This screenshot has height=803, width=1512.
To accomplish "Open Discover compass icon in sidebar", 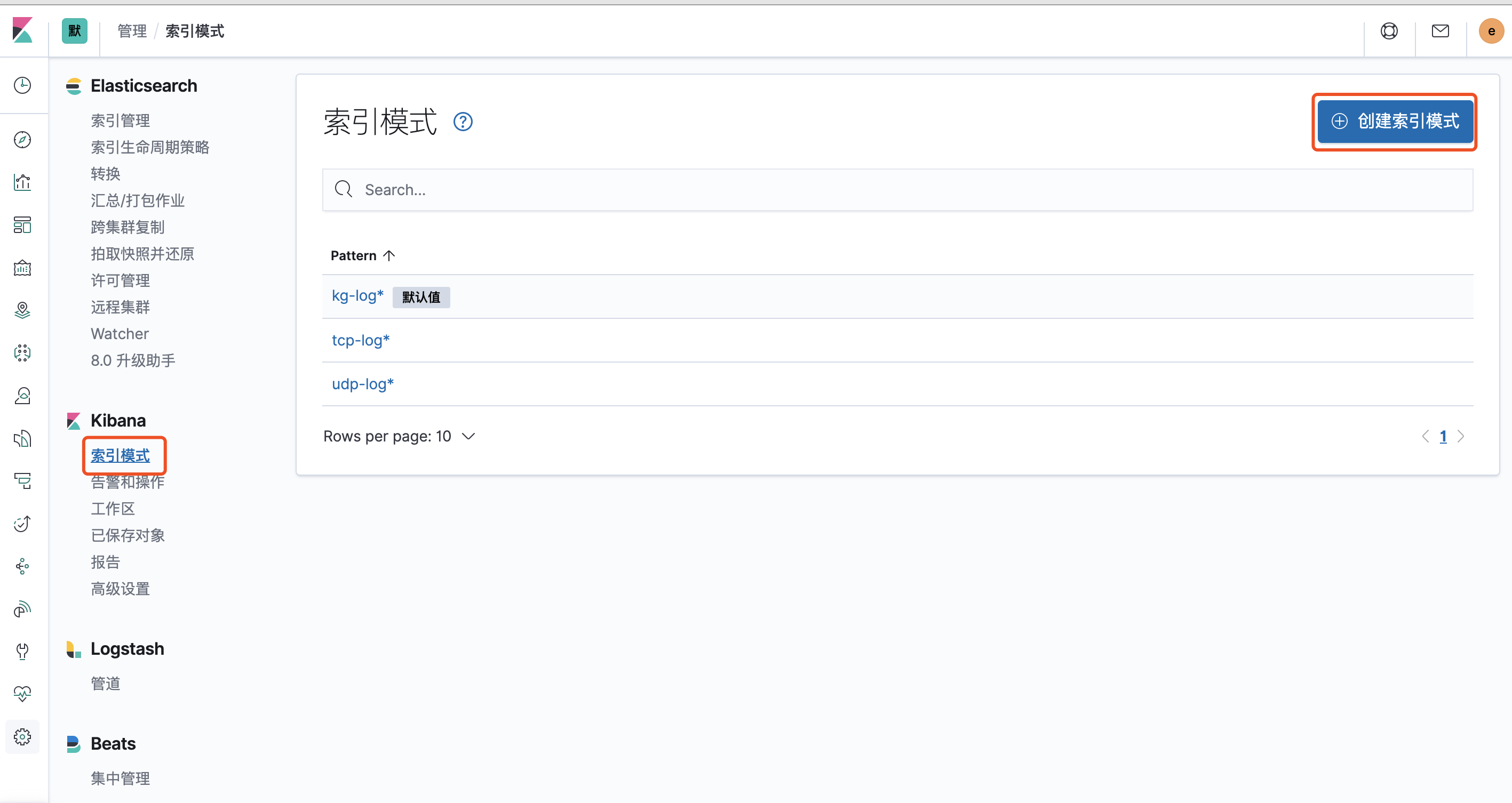I will 22,140.
